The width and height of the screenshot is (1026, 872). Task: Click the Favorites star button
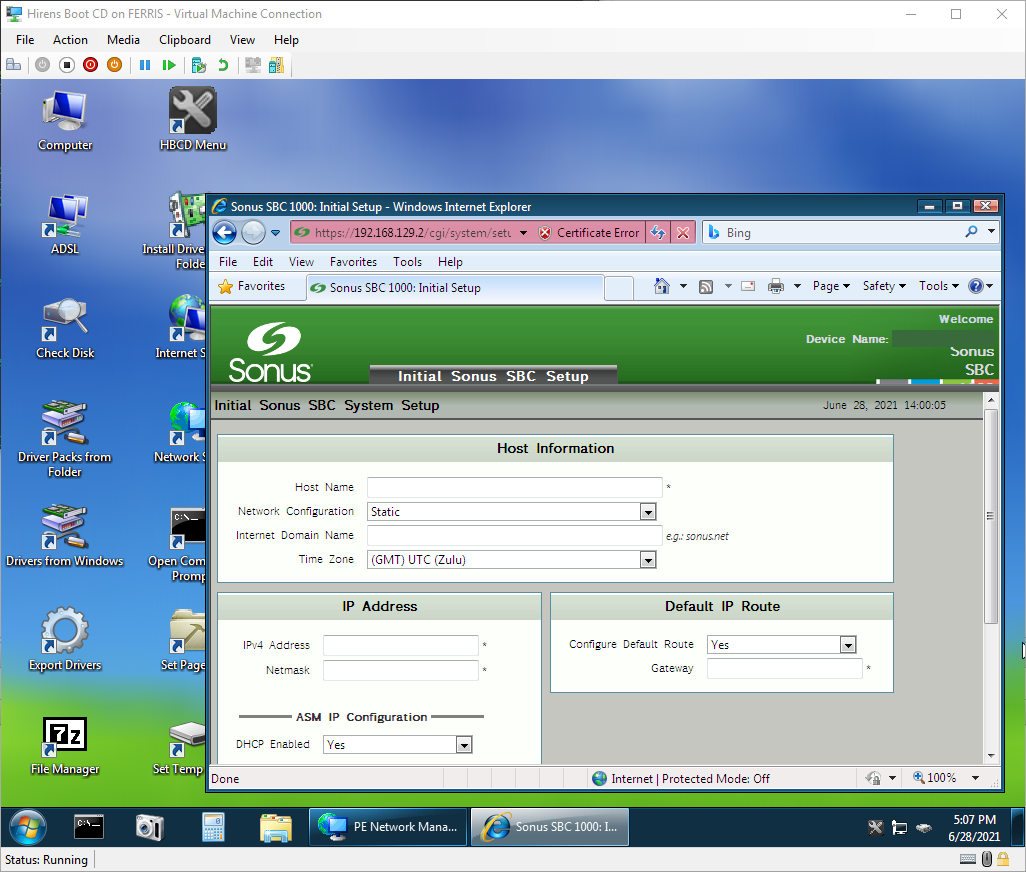[x=252, y=287]
